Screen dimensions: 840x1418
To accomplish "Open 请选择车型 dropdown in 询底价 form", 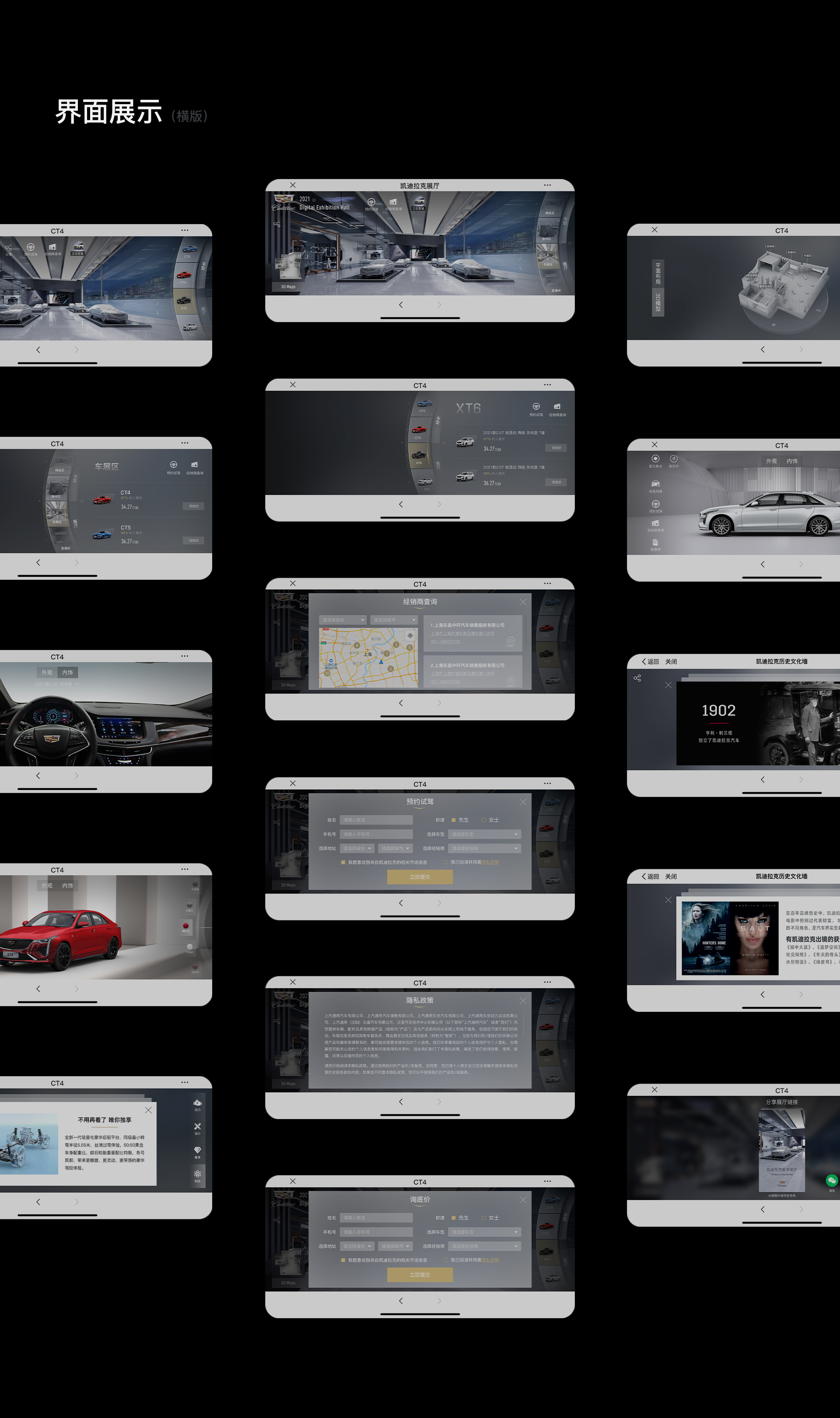I will click(484, 1232).
